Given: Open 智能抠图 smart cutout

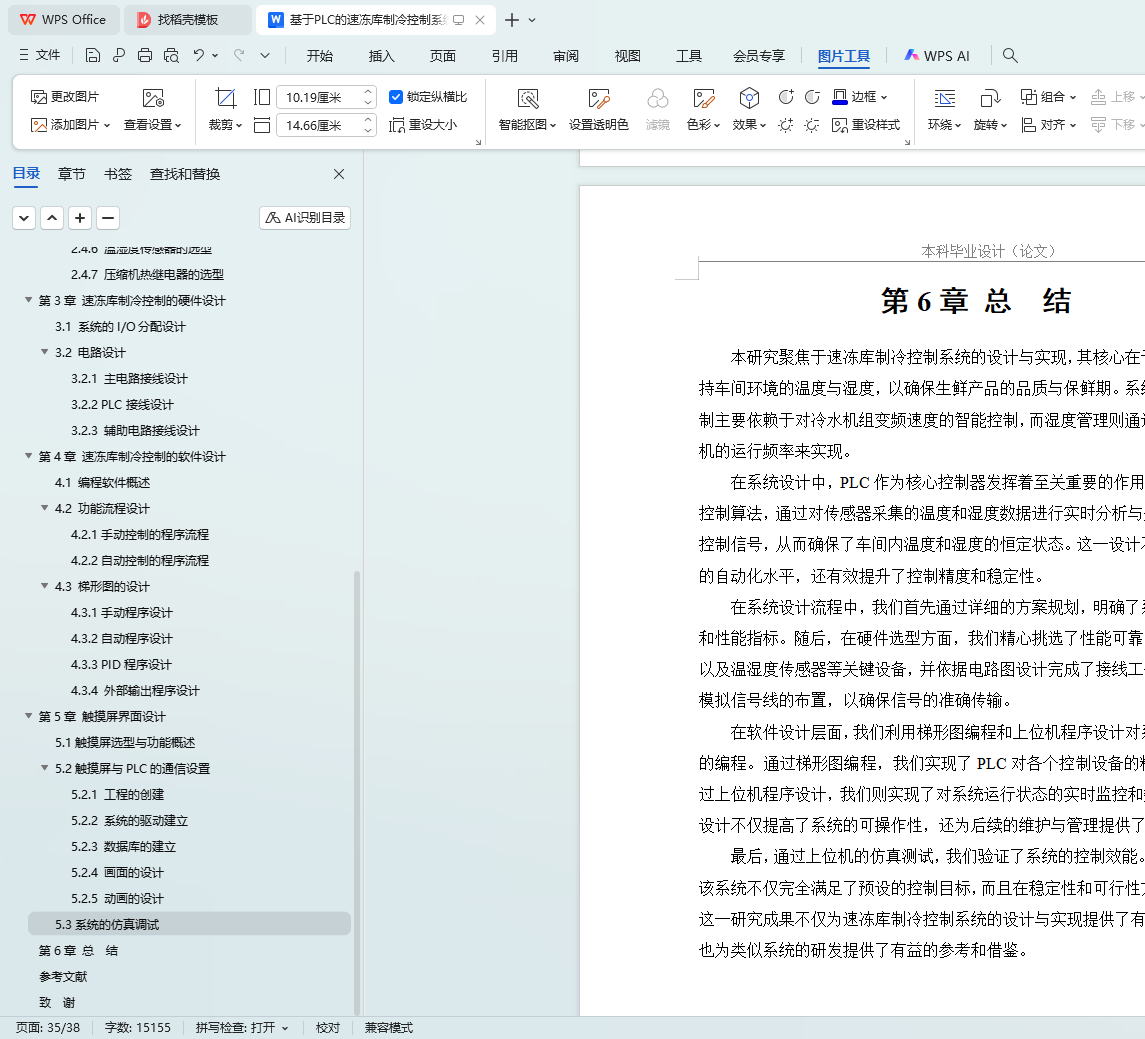Looking at the screenshot, I should tap(527, 110).
